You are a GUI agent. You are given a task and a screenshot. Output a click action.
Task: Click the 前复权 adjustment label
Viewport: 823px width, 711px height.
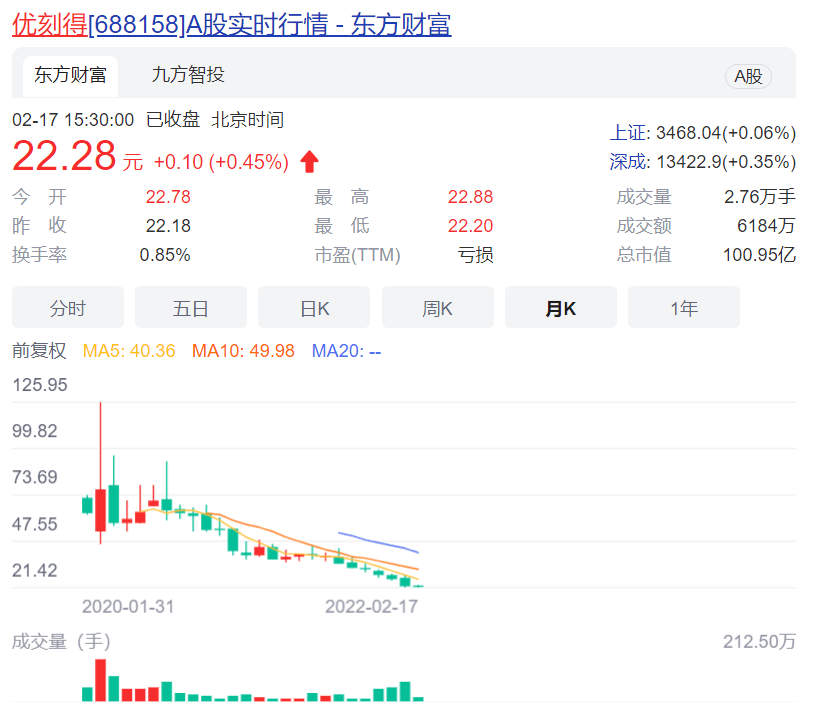(39, 351)
